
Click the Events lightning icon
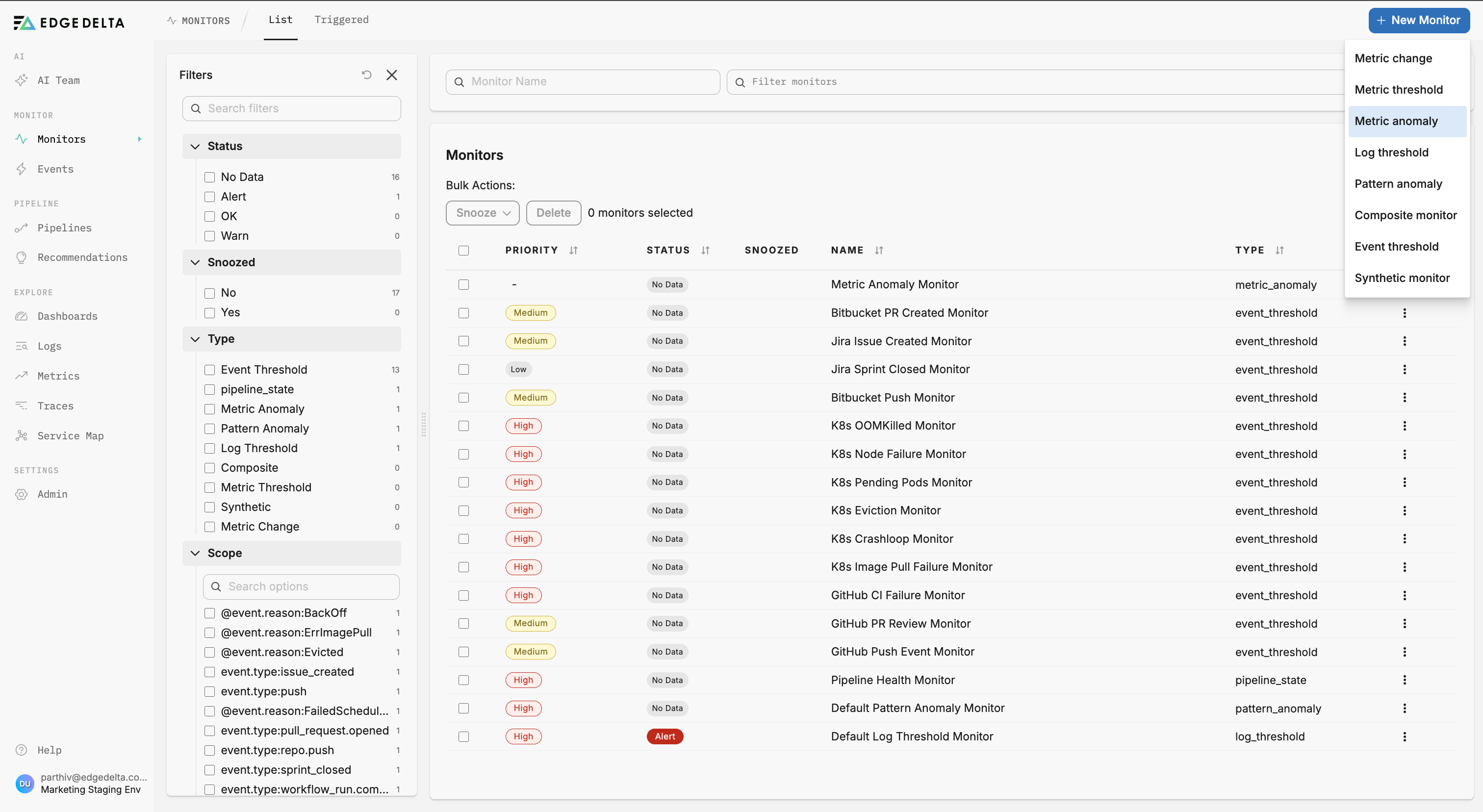pos(21,169)
